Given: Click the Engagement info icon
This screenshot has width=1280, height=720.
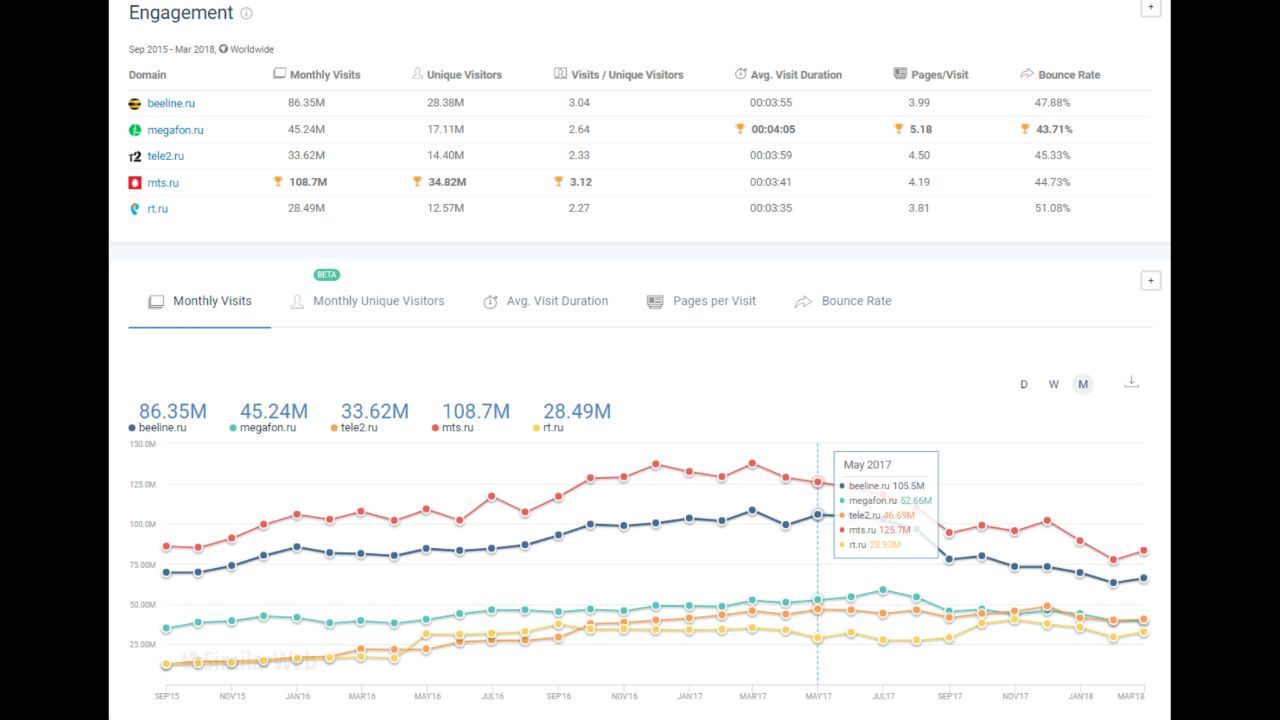Looking at the screenshot, I should 246,14.
